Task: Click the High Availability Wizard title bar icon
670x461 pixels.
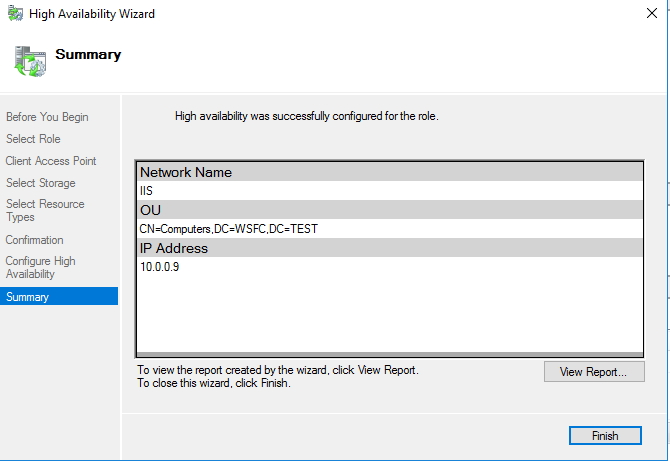Action: tap(17, 14)
